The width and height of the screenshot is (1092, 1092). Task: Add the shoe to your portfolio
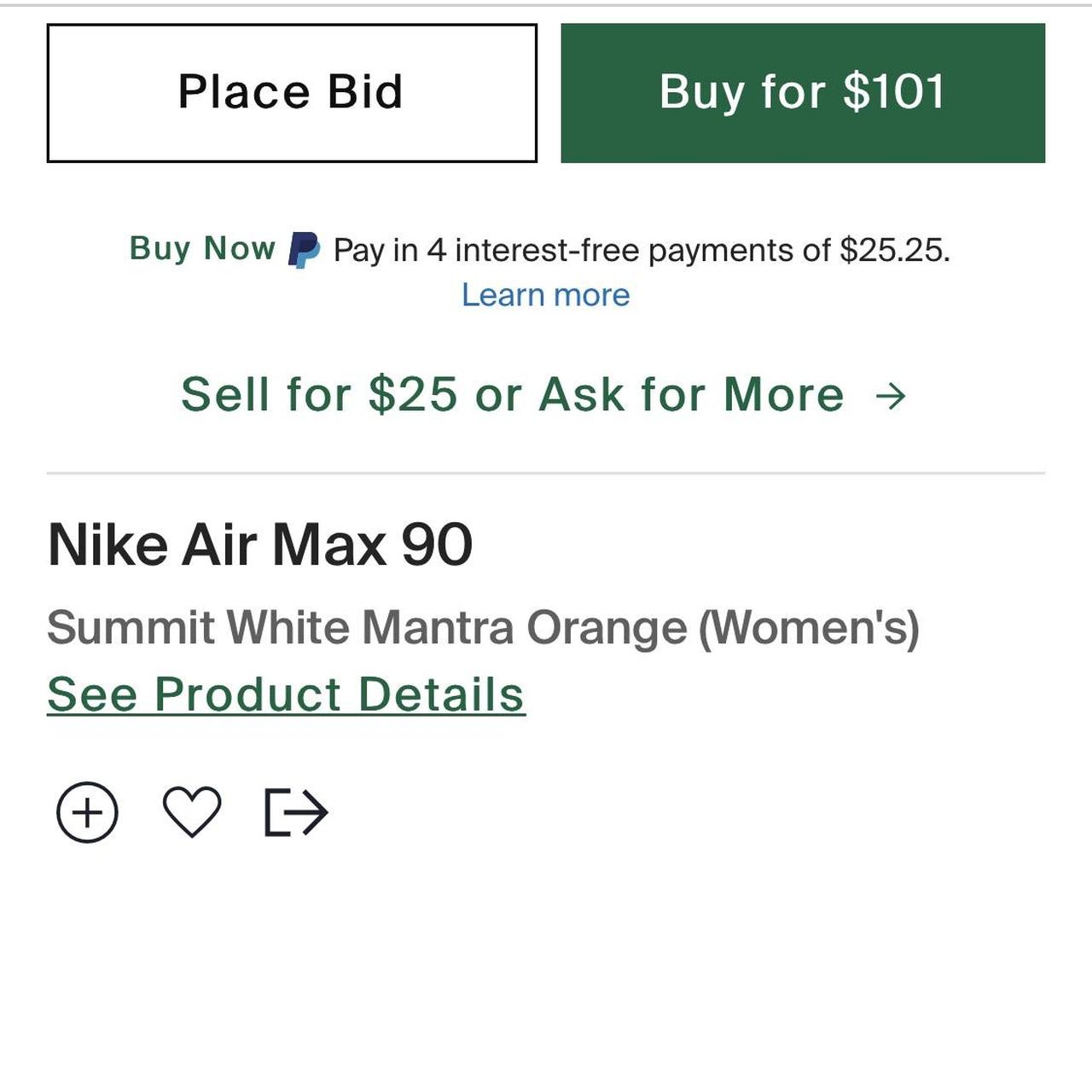pyautogui.click(x=87, y=812)
